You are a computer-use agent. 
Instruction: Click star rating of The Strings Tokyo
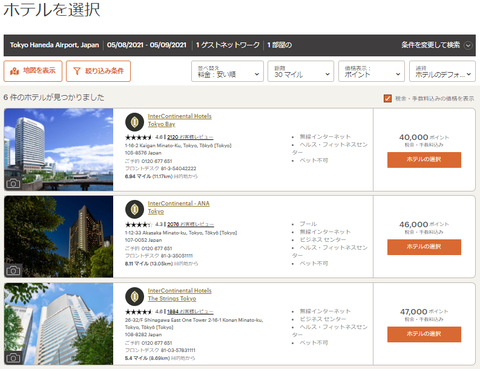coord(139,312)
